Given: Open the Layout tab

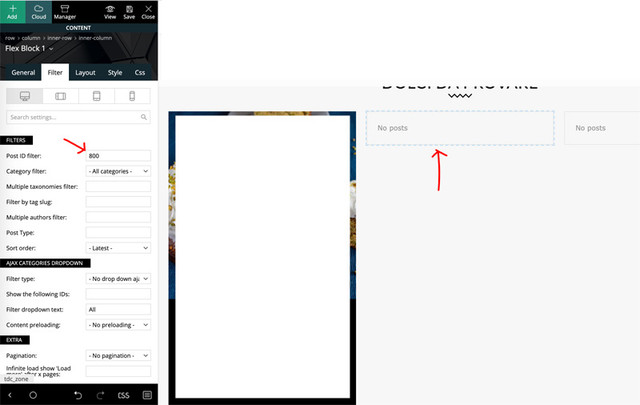Looking at the screenshot, I should (x=85, y=72).
